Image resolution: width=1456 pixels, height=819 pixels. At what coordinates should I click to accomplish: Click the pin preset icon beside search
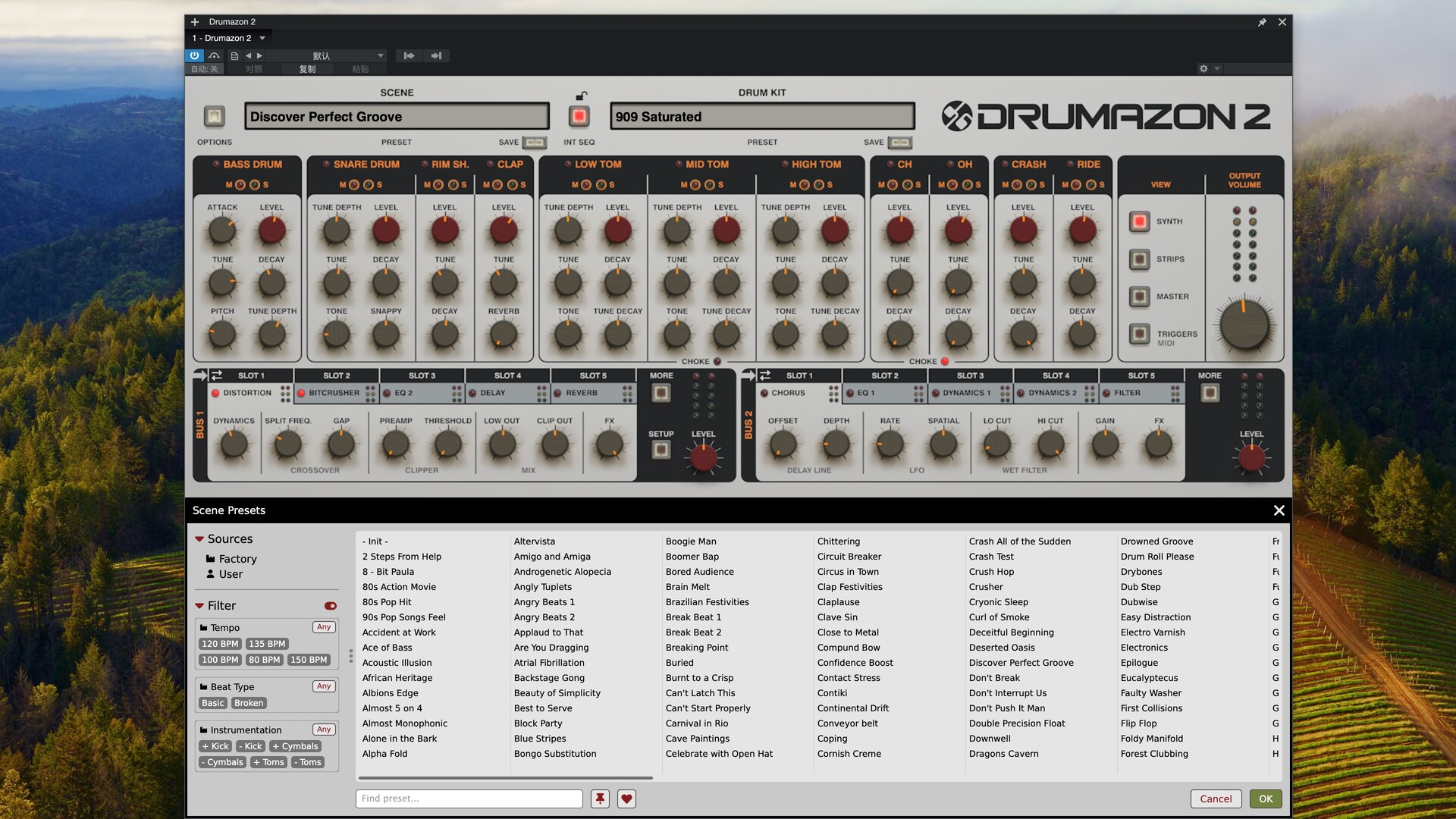click(600, 799)
